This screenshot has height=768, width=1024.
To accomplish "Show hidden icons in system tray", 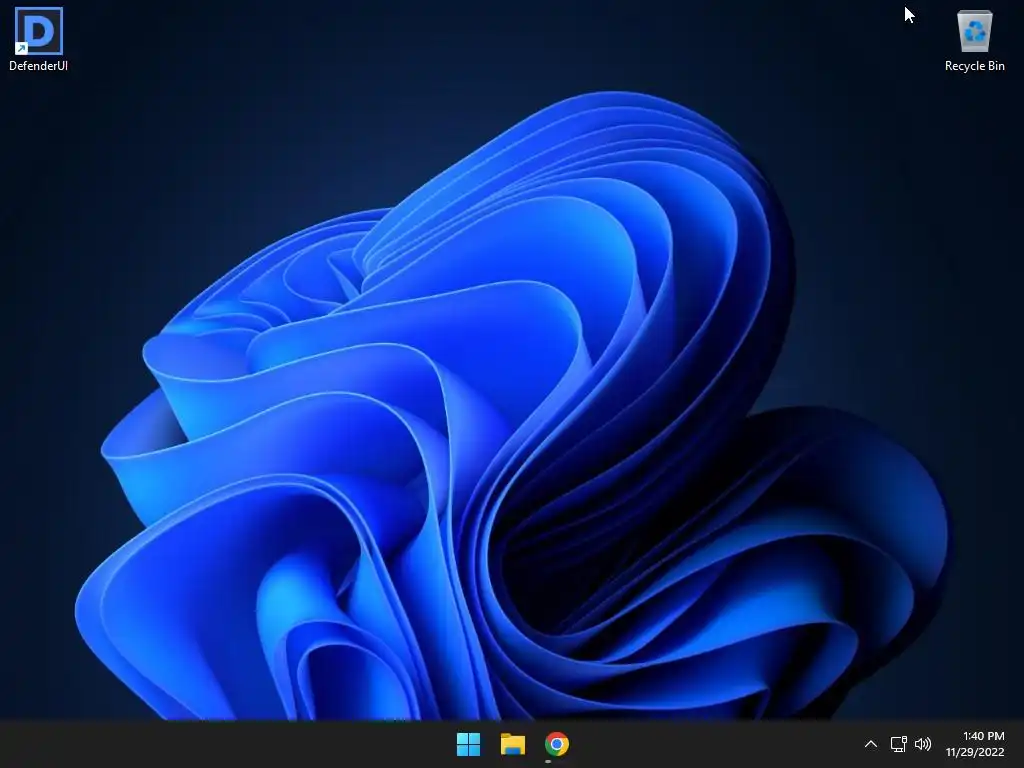I will click(x=871, y=744).
